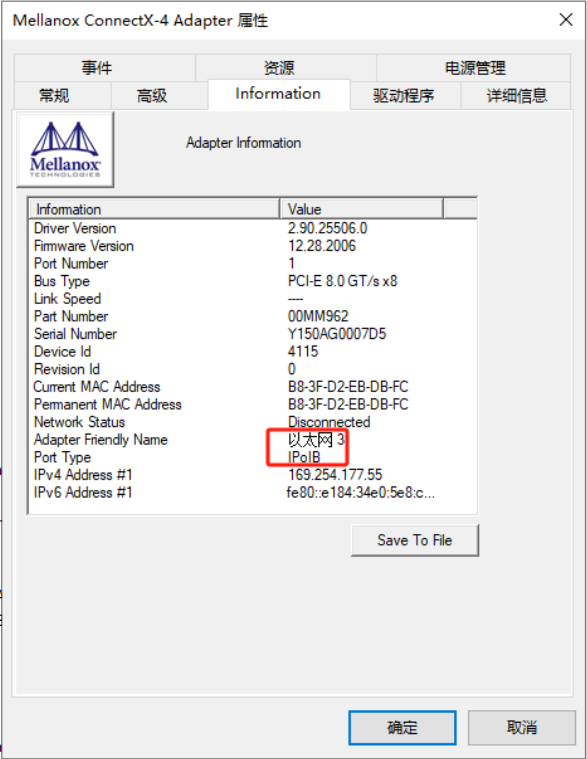Select the value 2.90.25506.0
587x759 pixels.
tap(328, 228)
